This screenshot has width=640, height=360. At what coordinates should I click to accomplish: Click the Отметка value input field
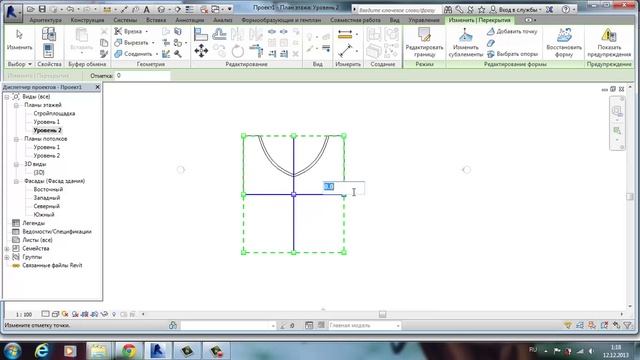(x=142, y=76)
